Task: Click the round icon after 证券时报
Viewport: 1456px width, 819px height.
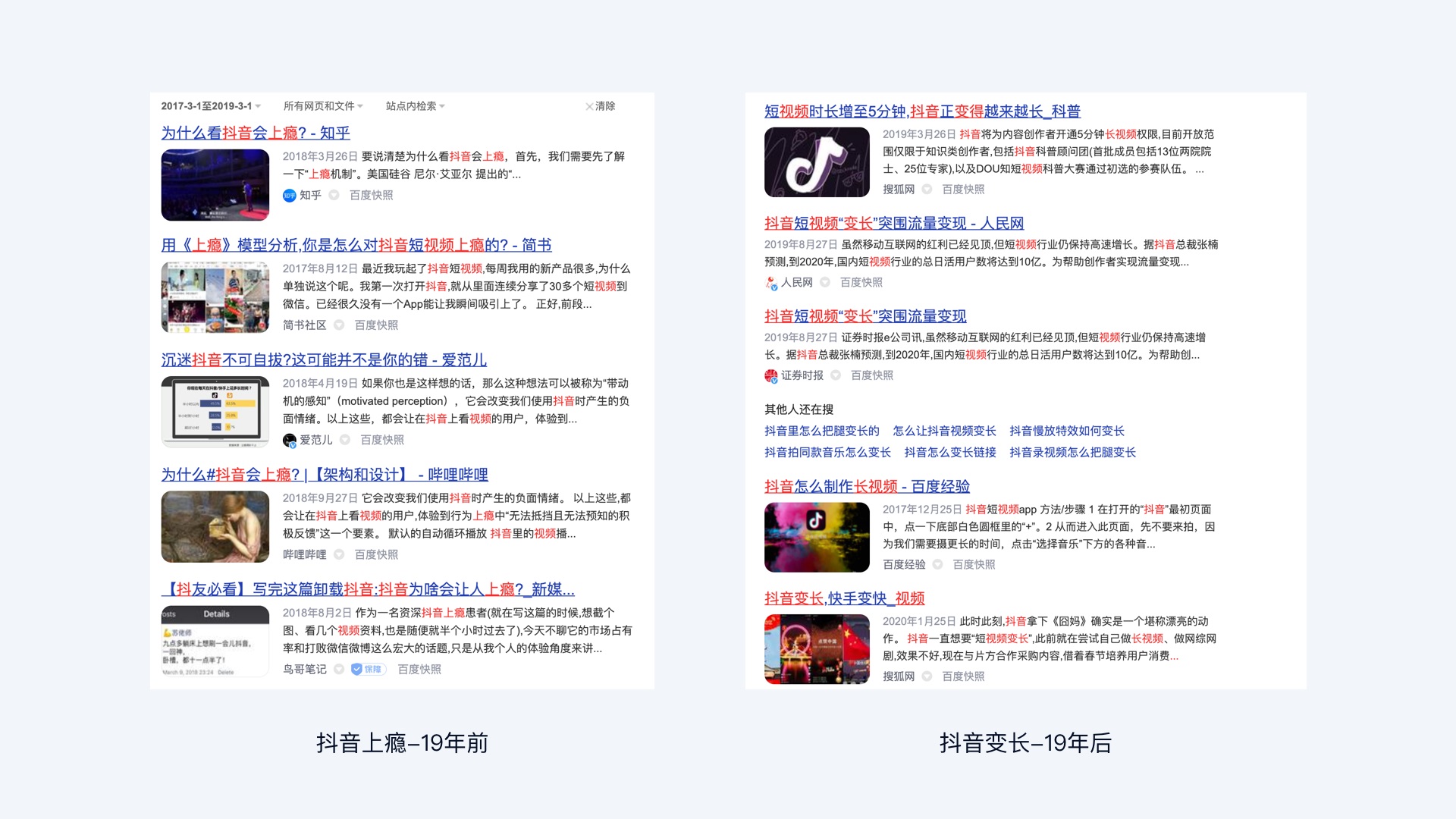Action: point(836,375)
